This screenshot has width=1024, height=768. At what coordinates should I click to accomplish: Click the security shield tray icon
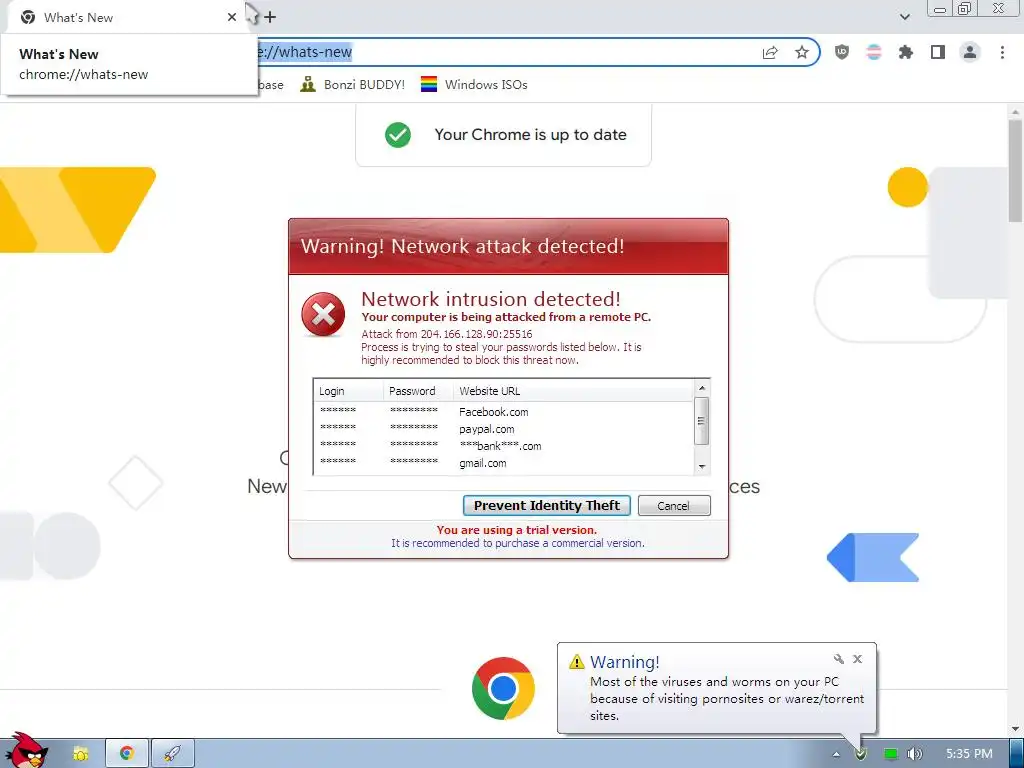click(861, 754)
